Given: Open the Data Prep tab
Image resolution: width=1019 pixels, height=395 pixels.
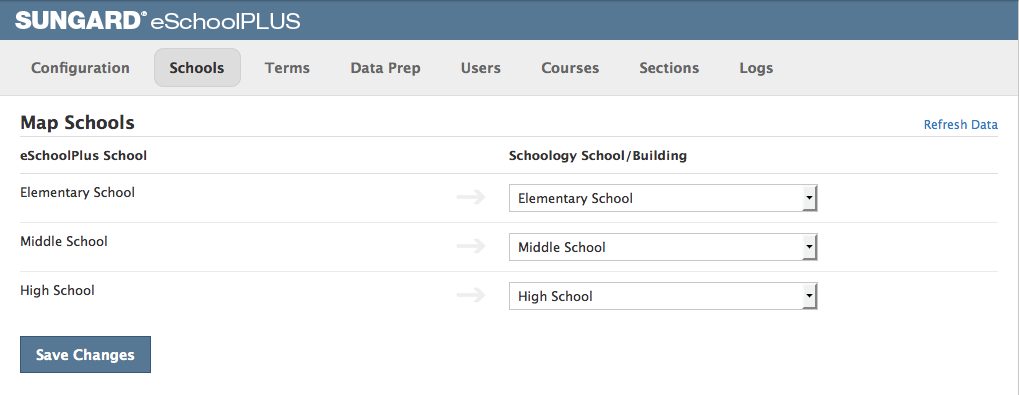Looking at the screenshot, I should 385,68.
